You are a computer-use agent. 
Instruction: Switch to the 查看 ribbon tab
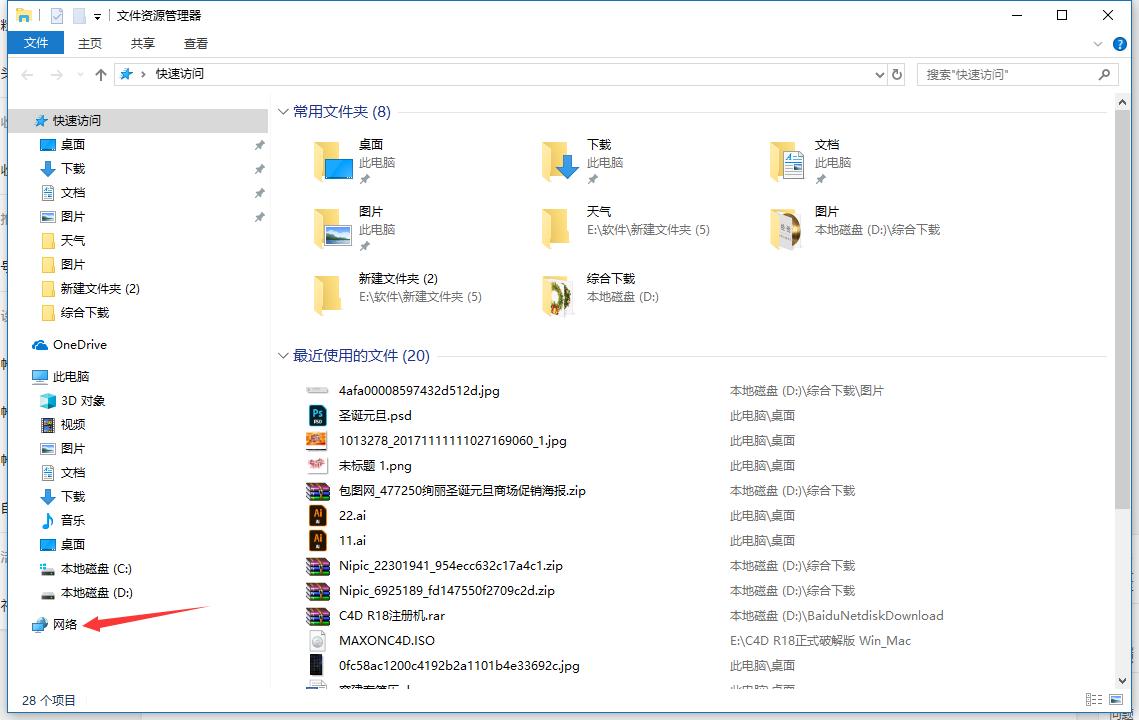tap(195, 43)
